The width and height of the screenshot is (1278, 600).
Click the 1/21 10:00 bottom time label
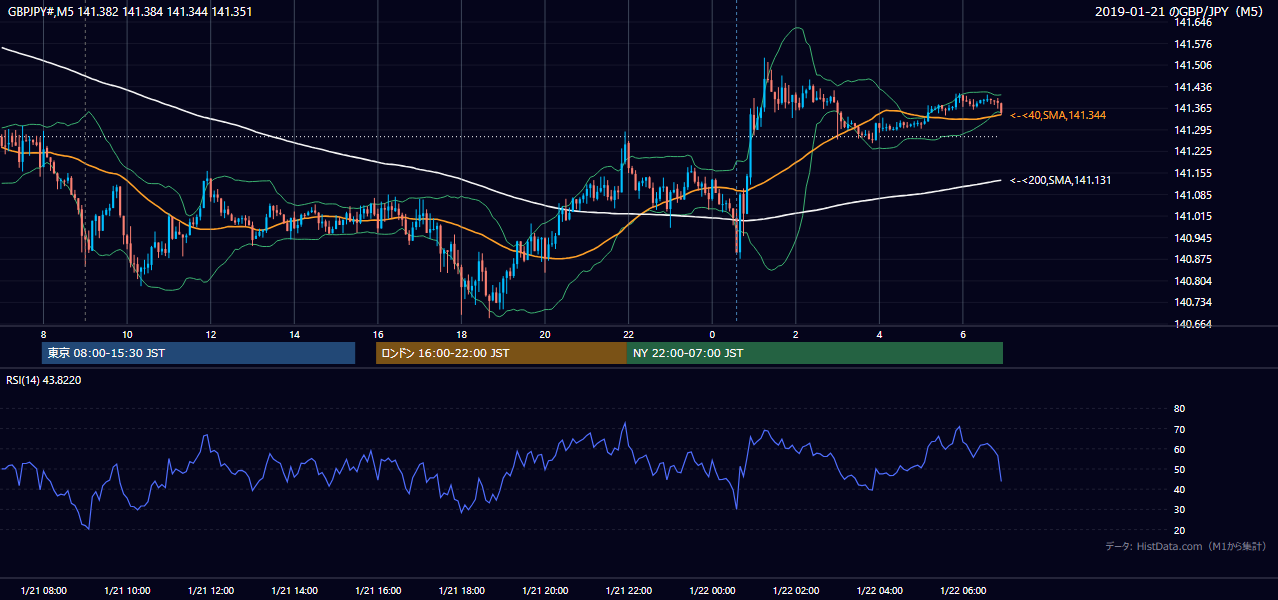127,591
